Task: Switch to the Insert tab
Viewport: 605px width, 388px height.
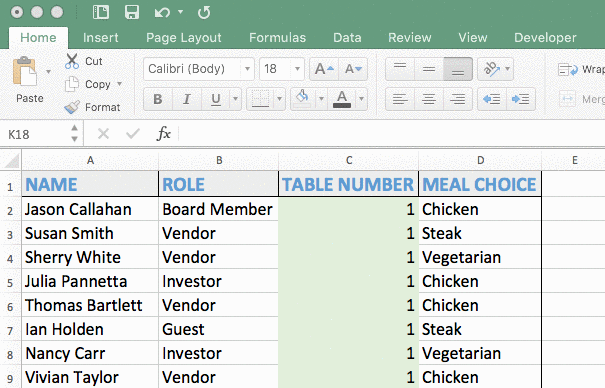Action: [x=100, y=37]
